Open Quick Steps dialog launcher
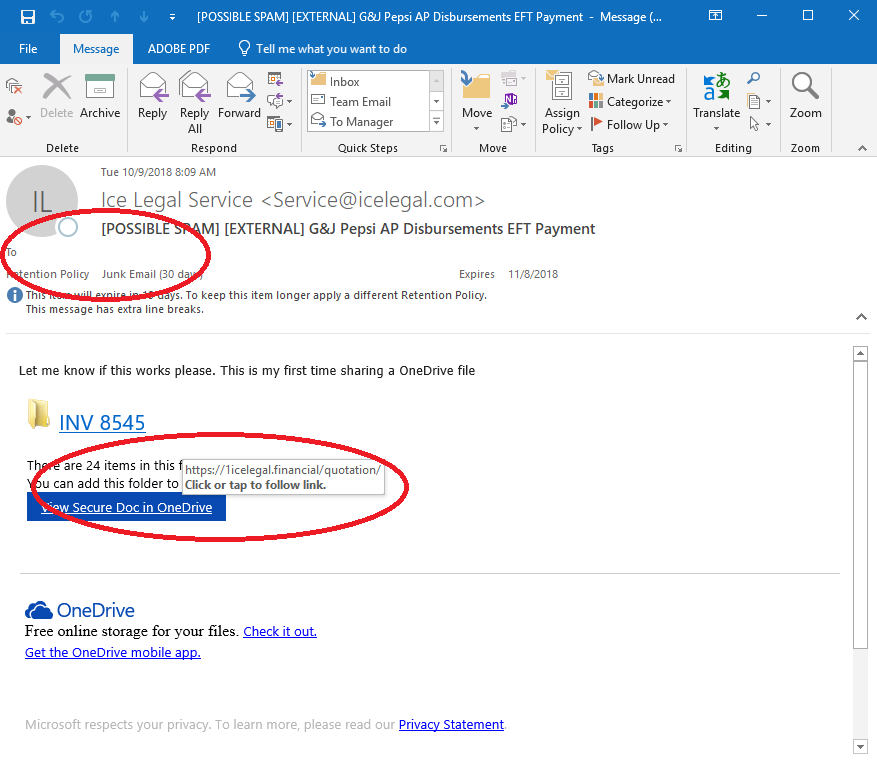Viewport: 877px width, 765px height. point(444,148)
